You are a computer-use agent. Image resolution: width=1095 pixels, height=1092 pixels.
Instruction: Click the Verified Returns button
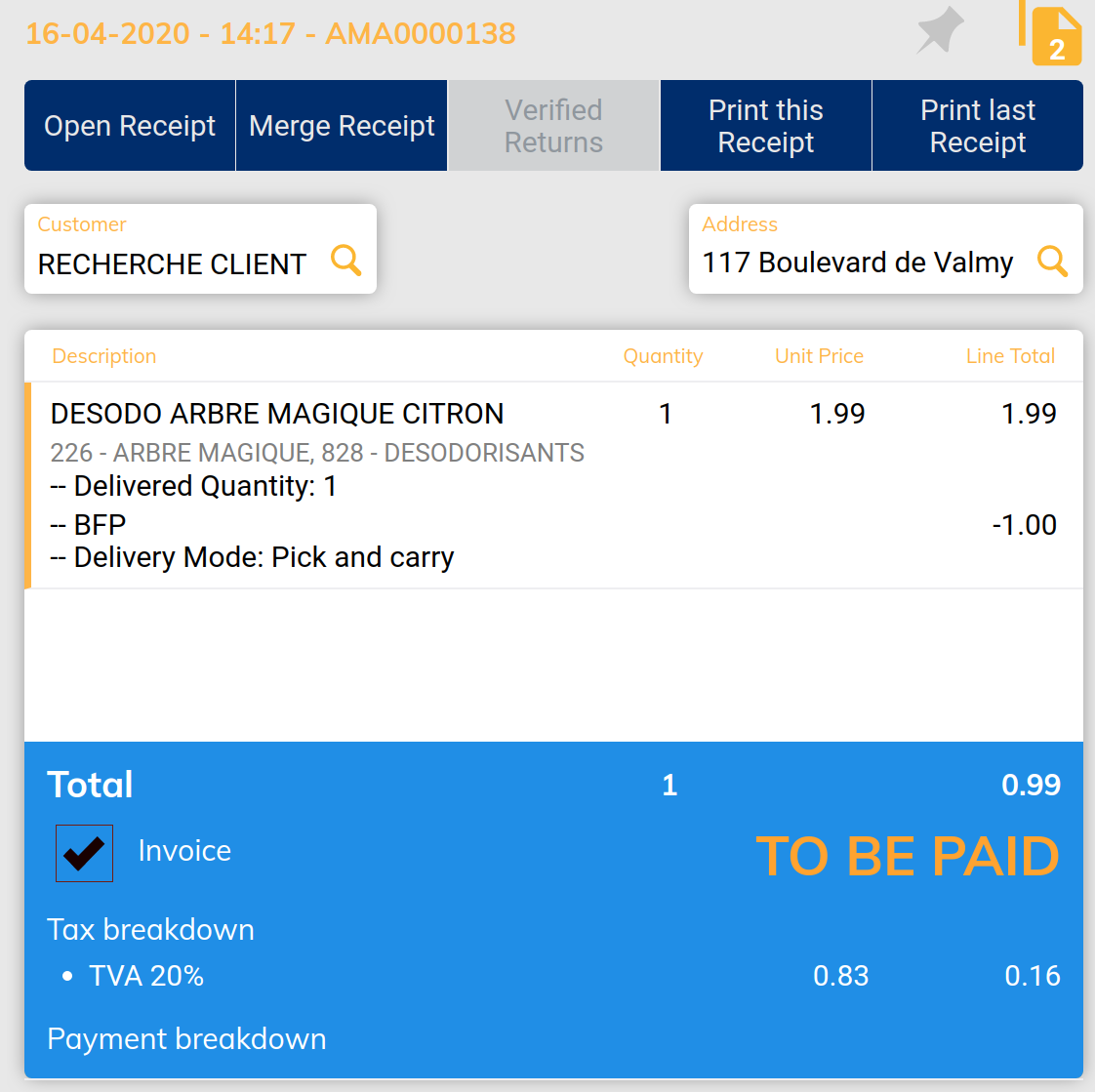coord(553,126)
